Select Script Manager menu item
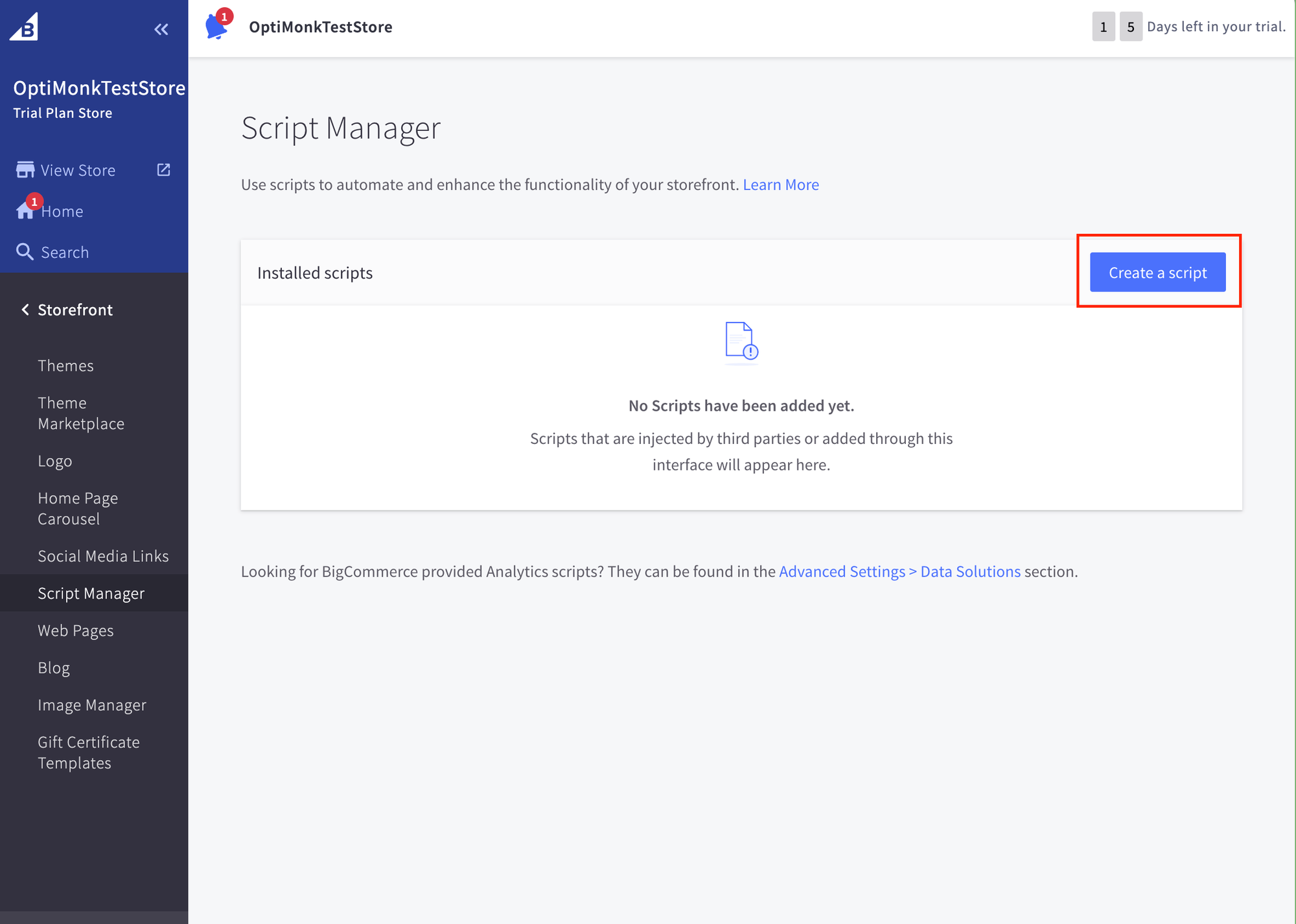The image size is (1296, 924). point(94,593)
